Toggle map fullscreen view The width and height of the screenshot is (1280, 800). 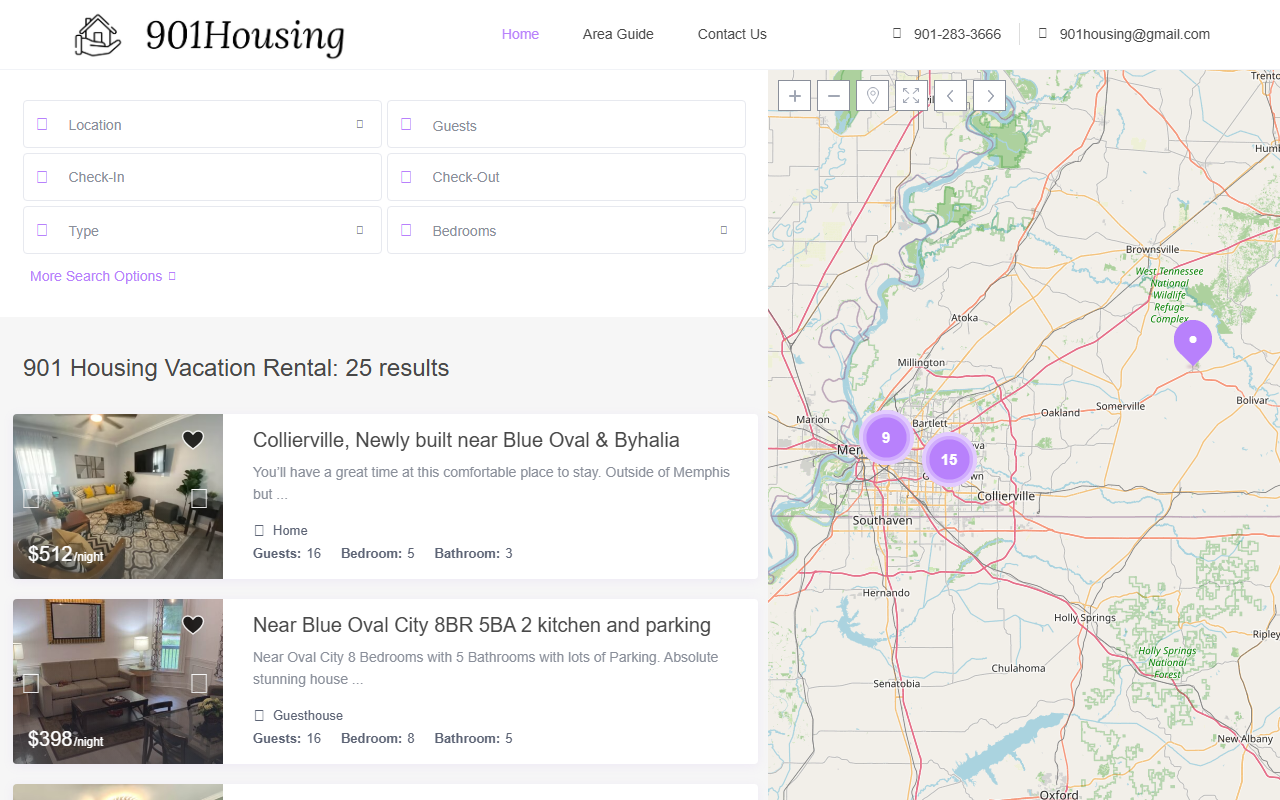[x=911, y=96]
